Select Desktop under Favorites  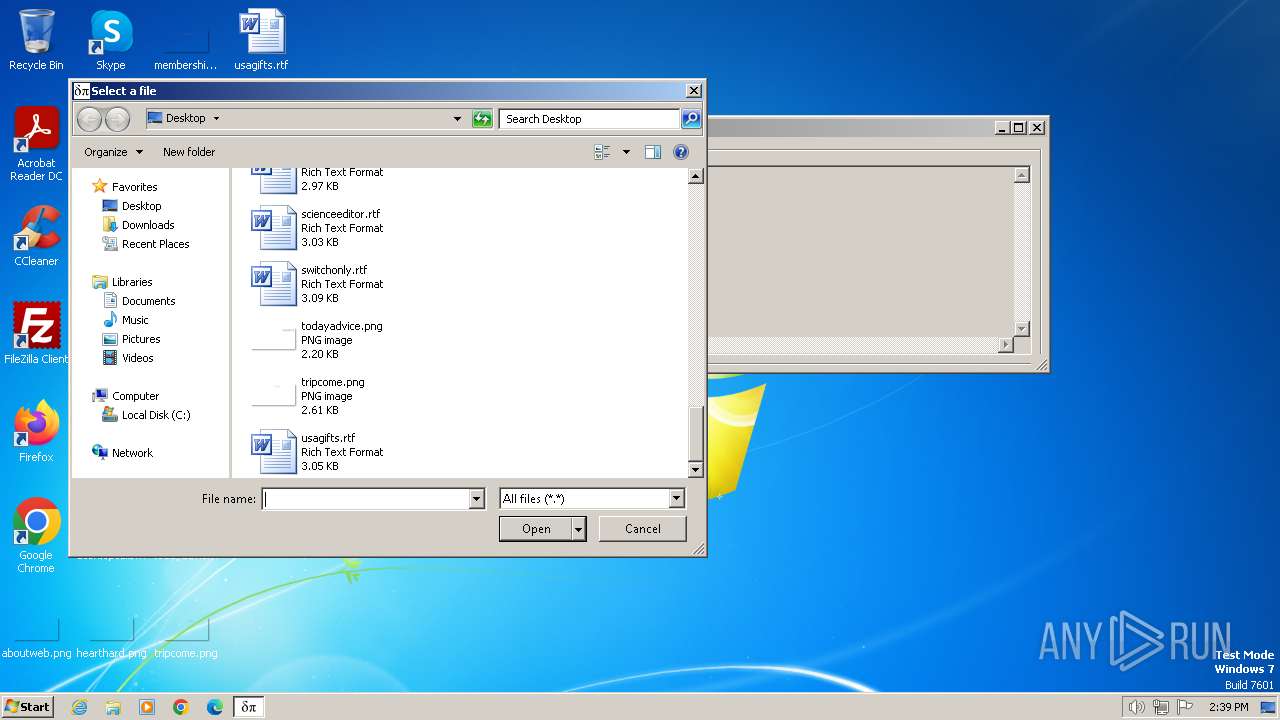[x=141, y=206]
